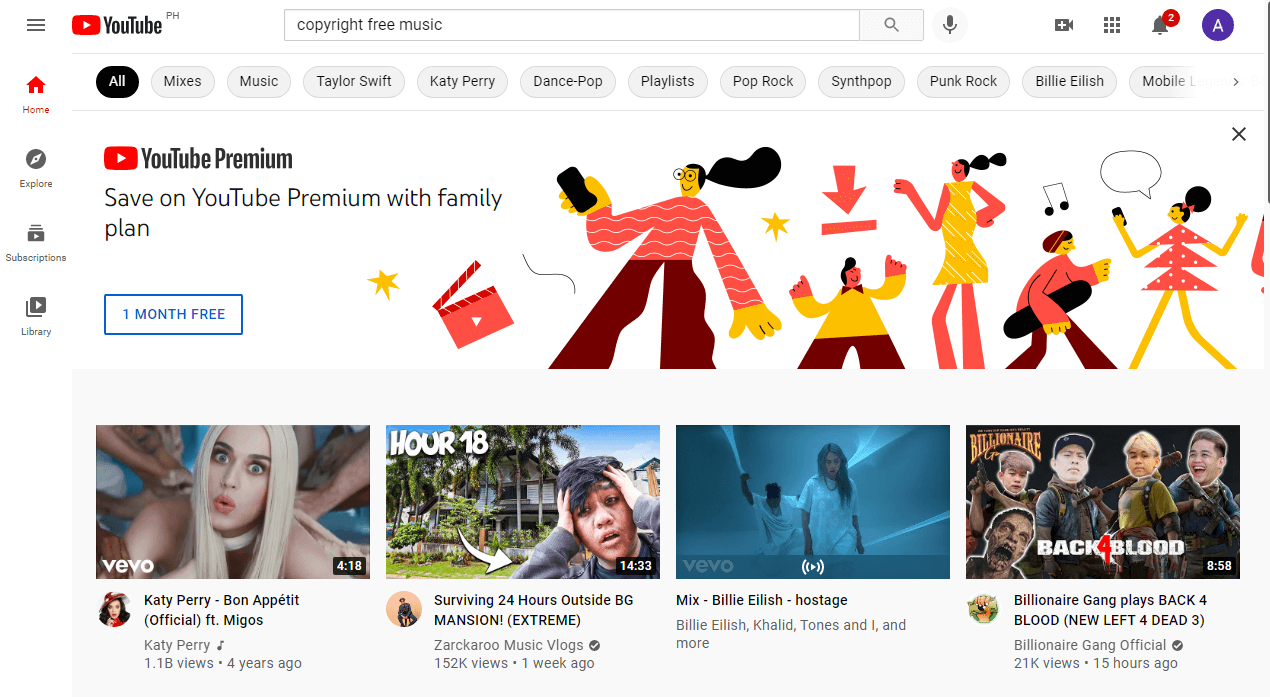
Task: Click the search magnifier button
Action: pyautogui.click(x=891, y=25)
